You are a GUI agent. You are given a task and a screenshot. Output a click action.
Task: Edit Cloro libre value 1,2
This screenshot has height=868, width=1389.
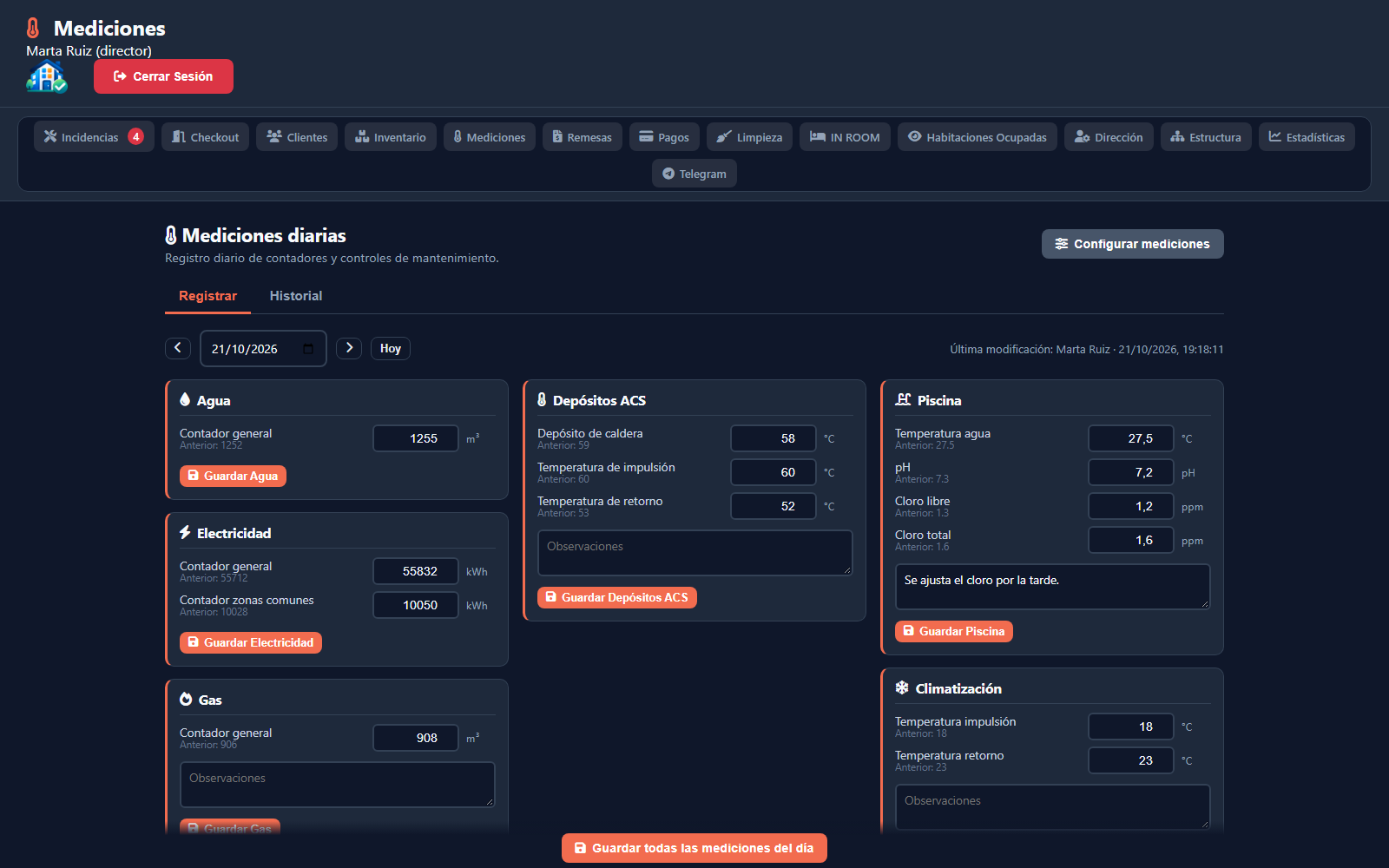coord(1131,506)
